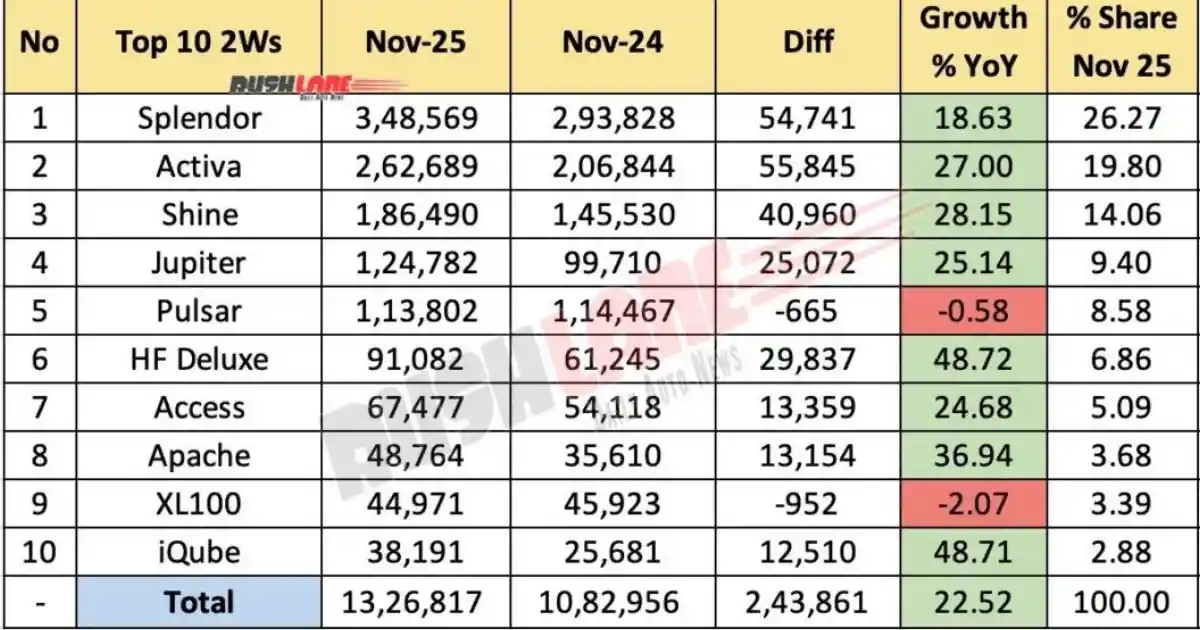Image resolution: width=1200 pixels, height=630 pixels.
Task: Select the Activa row name cell
Action: point(198,166)
